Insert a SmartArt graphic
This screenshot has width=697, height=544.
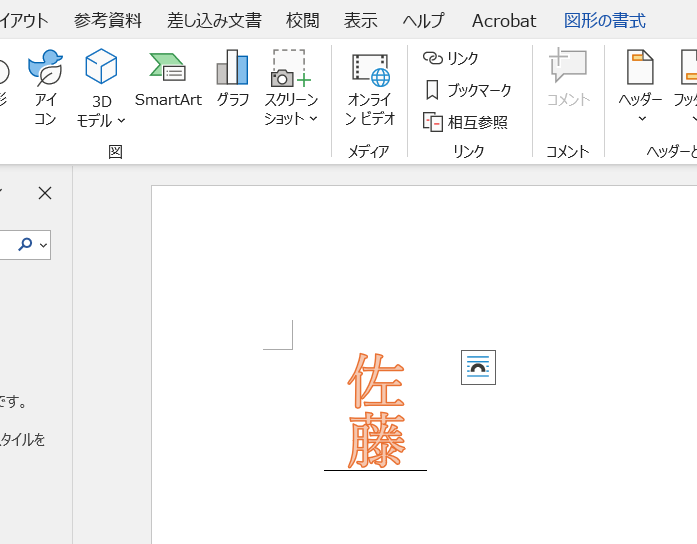click(x=168, y=82)
